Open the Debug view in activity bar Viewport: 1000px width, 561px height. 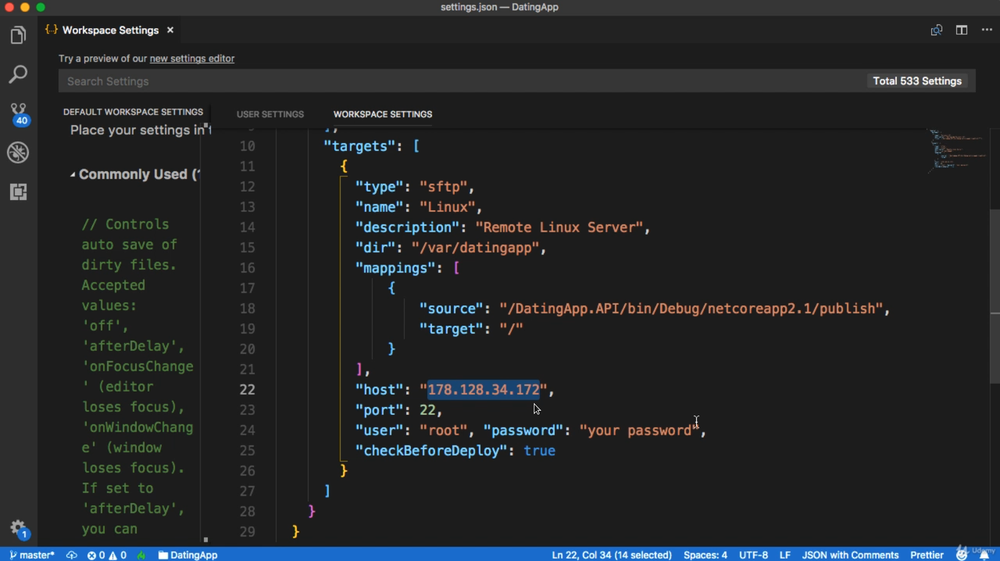18,152
